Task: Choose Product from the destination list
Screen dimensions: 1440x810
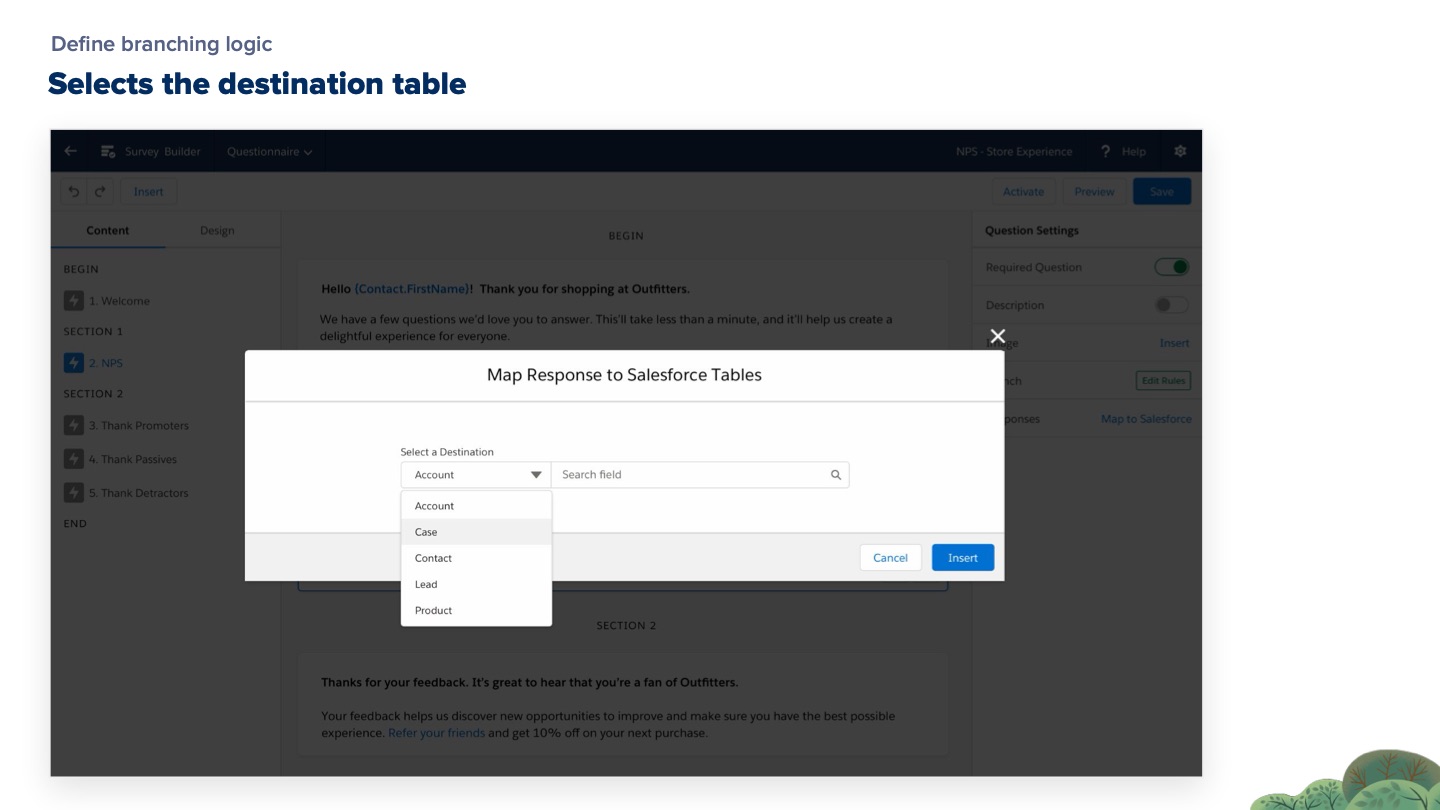Action: (476, 610)
